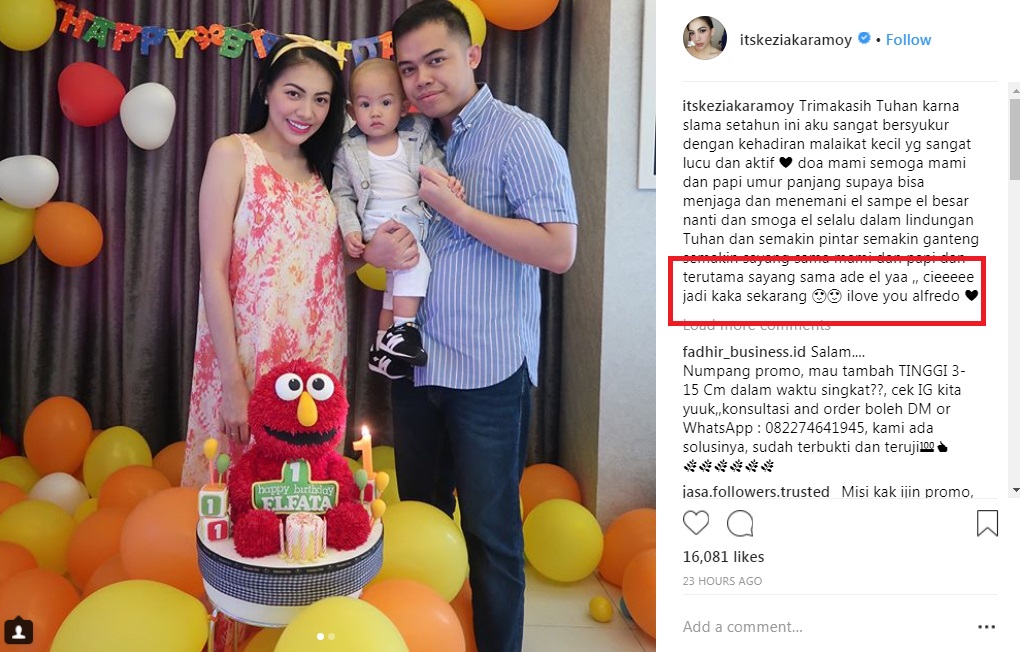The height and width of the screenshot is (652, 1020).
Task: Open jasa.followers.trusted commenter profile
Action: coord(756,491)
